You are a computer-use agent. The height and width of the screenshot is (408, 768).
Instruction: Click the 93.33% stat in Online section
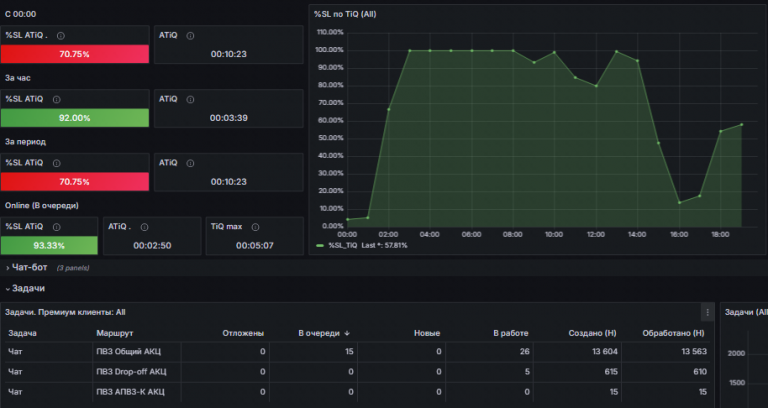49,245
